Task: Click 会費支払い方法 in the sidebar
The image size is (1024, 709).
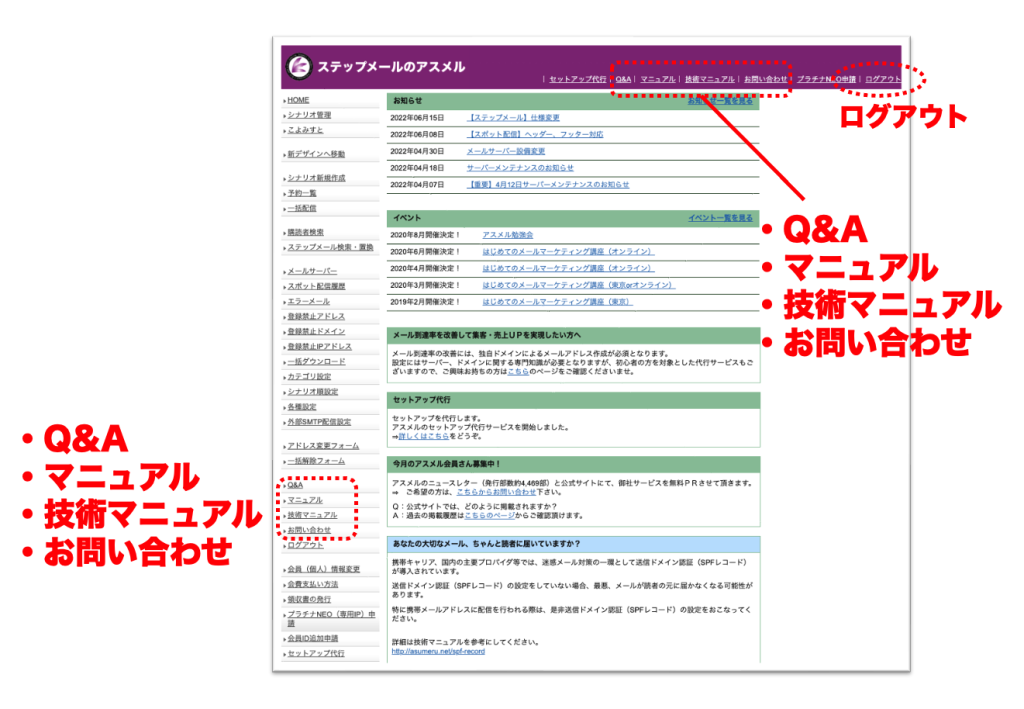Action: tap(313, 584)
